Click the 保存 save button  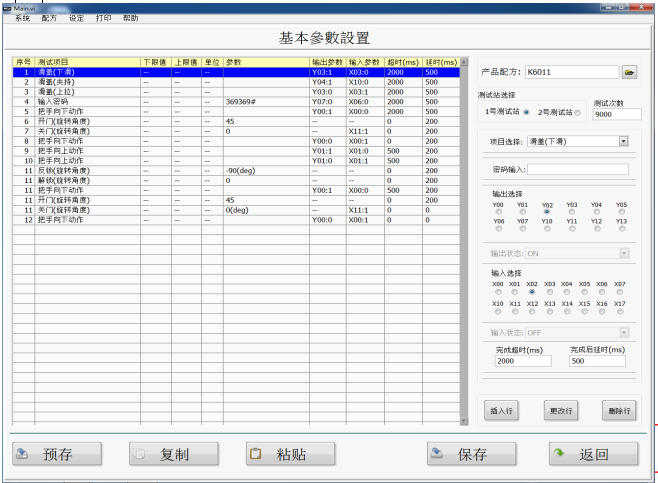[x=471, y=454]
